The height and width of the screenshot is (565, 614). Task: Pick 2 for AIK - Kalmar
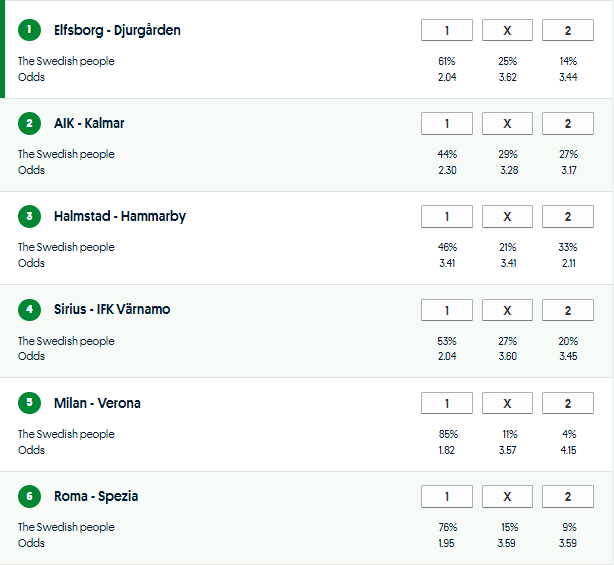tap(567, 124)
